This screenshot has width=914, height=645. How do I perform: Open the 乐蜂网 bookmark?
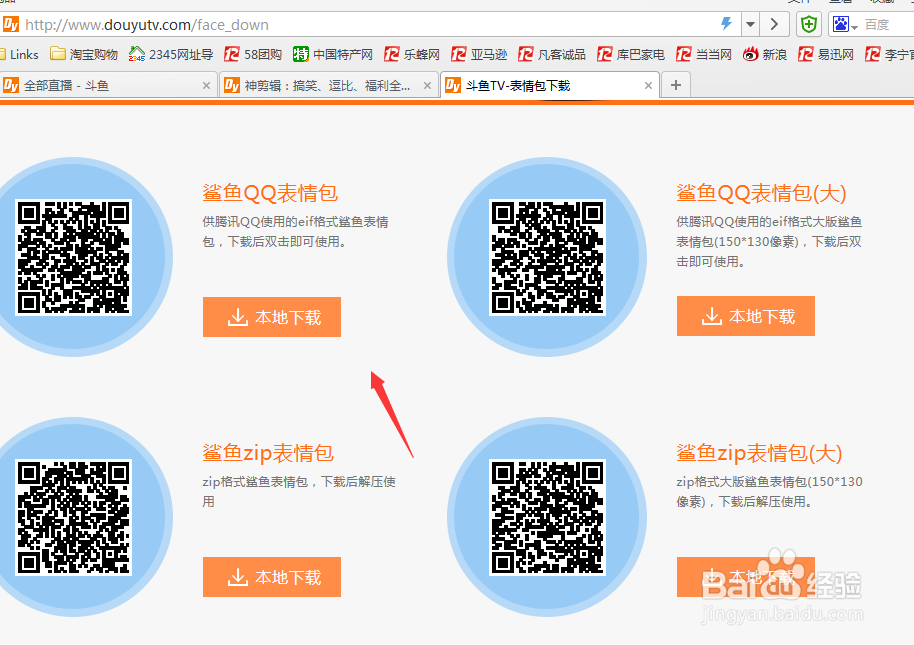pyautogui.click(x=412, y=55)
